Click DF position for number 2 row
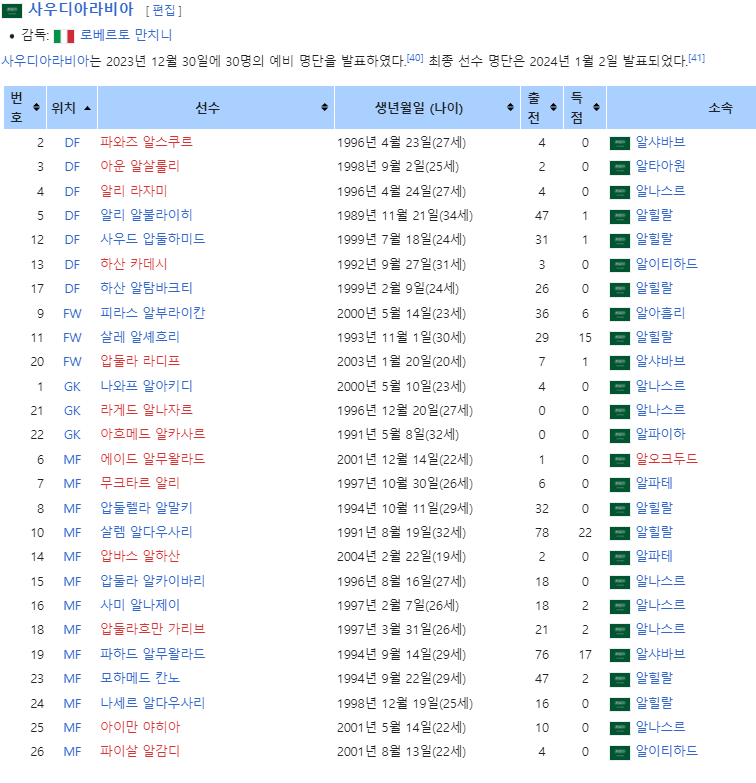This screenshot has width=756, height=783. 72,143
